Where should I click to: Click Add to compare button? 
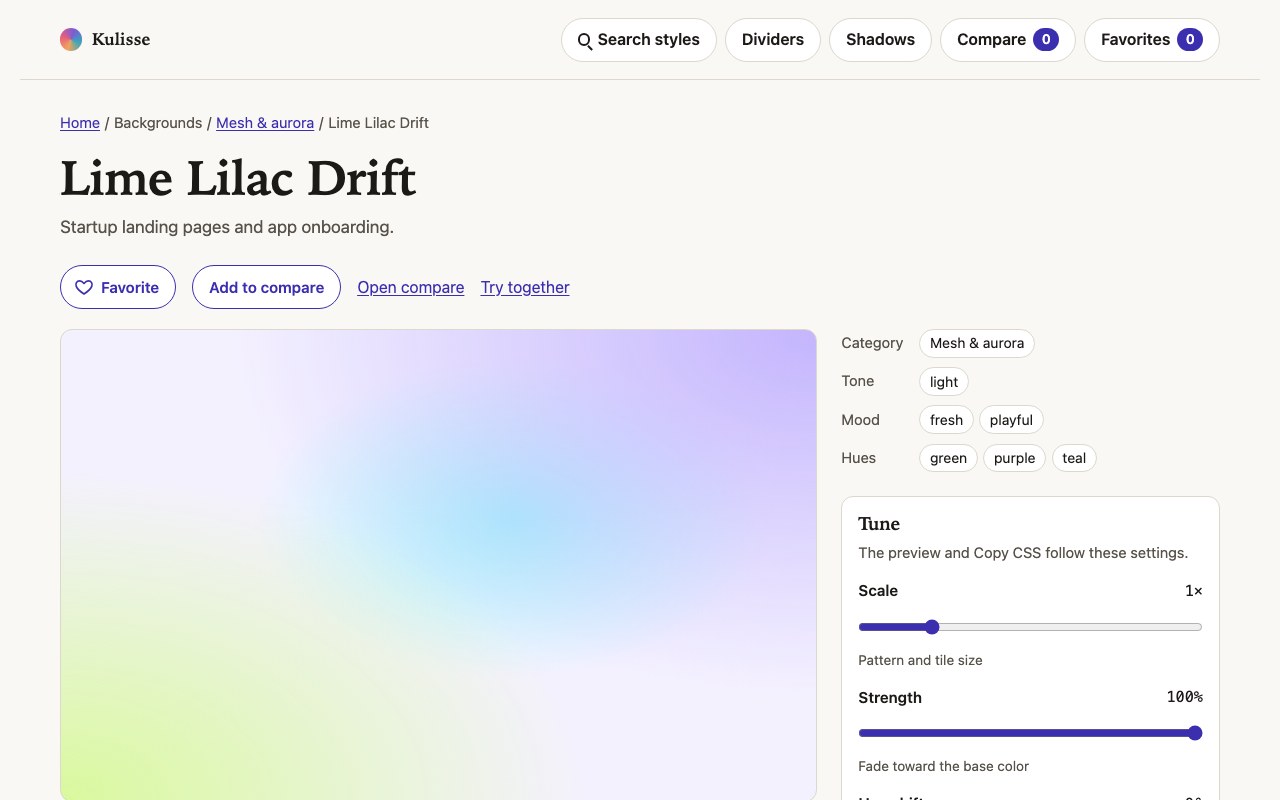tap(266, 287)
